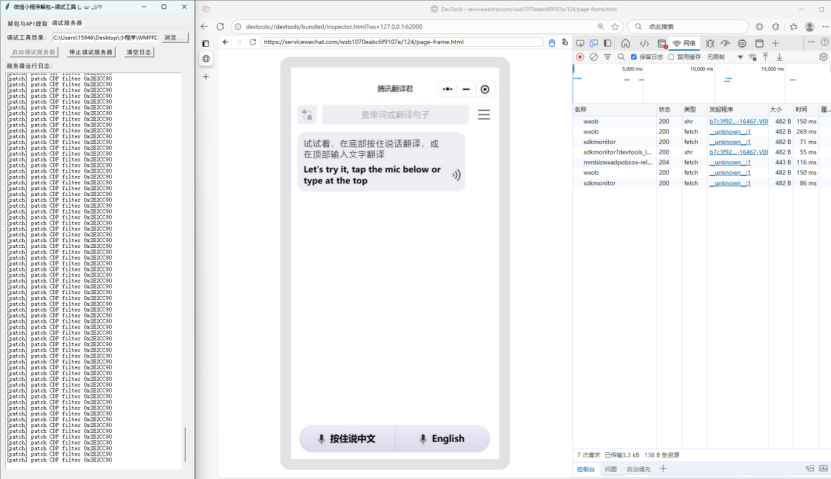Click the globe tab in sidebar
The width and height of the screenshot is (831, 479).
[x=206, y=59]
